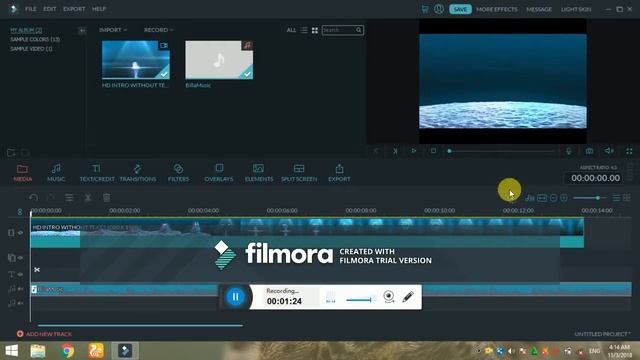This screenshot has height=360, width=640.
Task: Mute the second music track
Action: [20, 303]
